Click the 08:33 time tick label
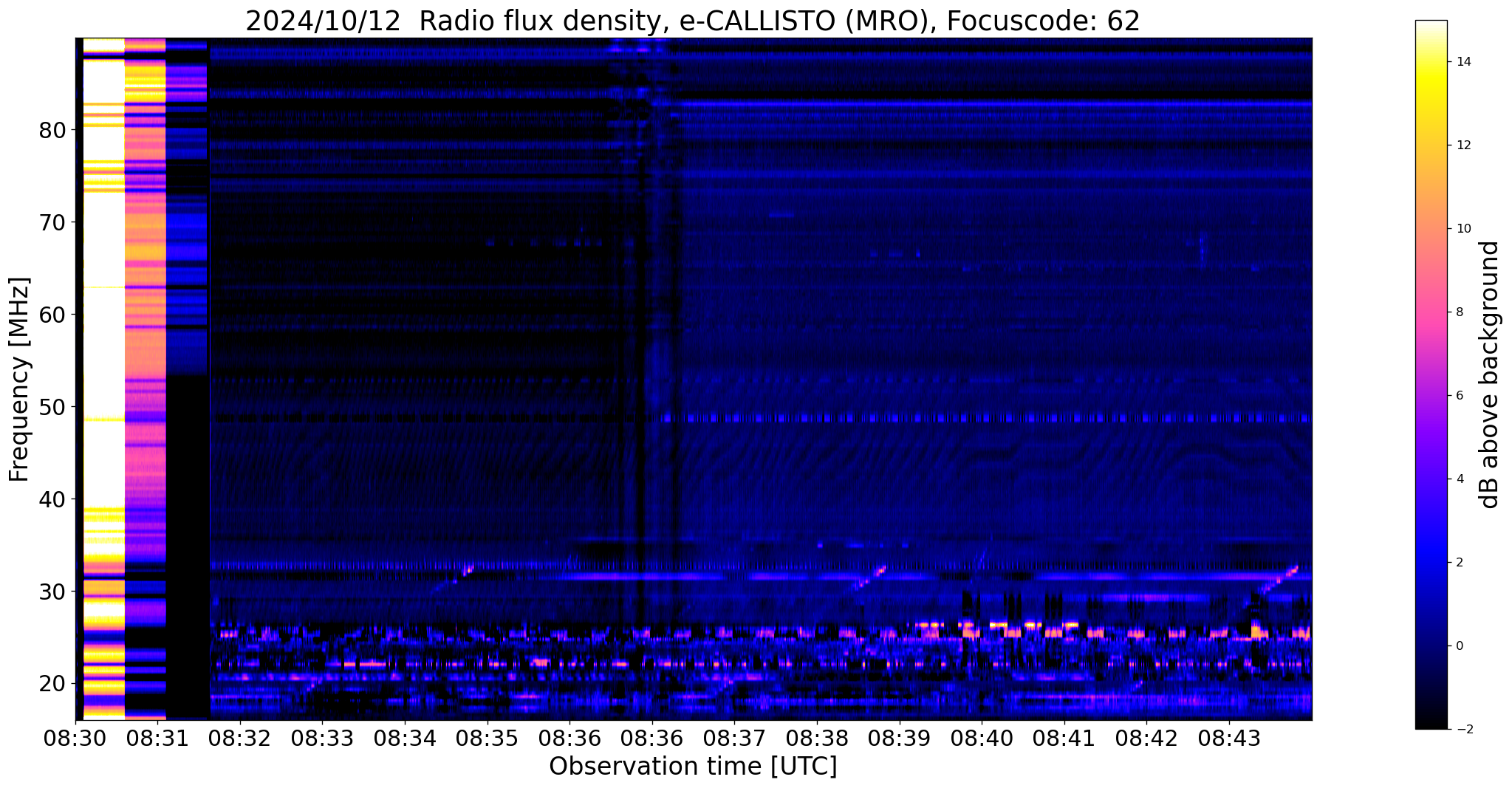Screen dimensions: 1512x788 [323, 738]
